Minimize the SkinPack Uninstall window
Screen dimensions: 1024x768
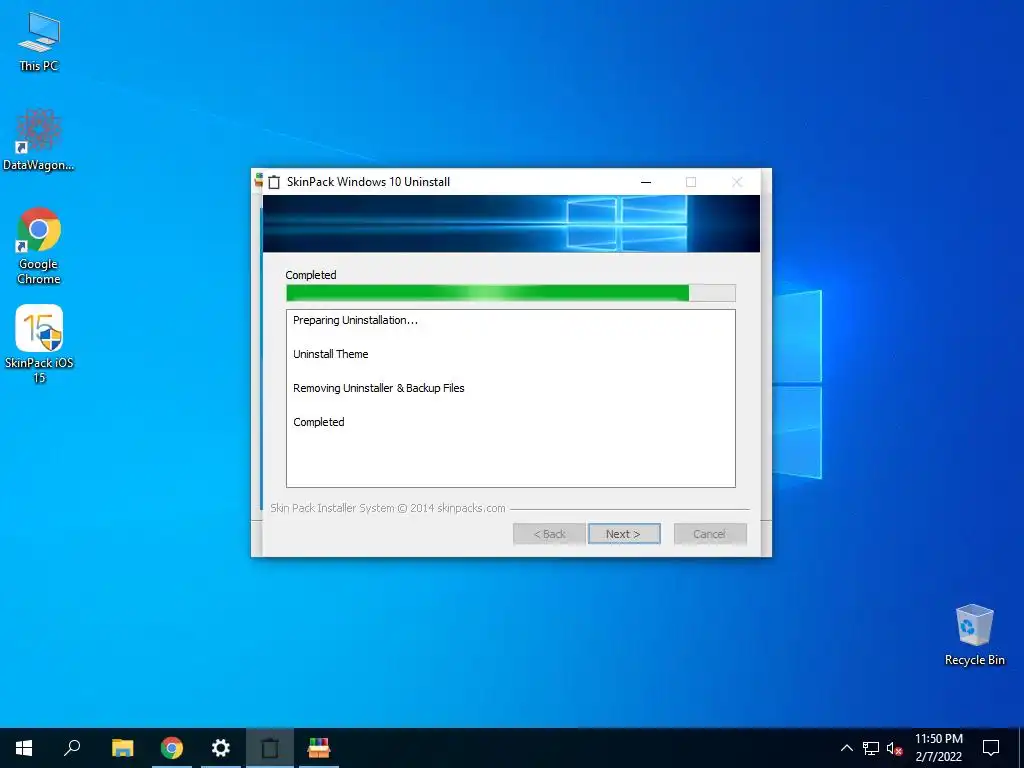pos(646,182)
